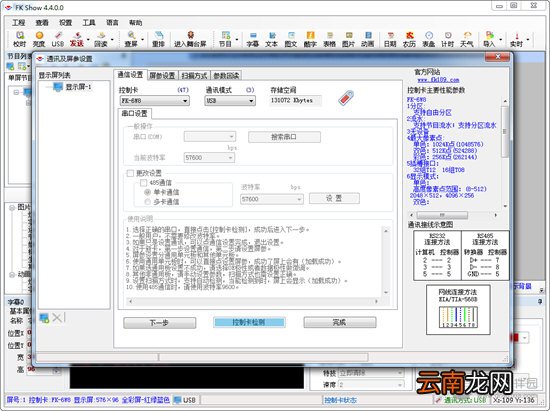Select the 单卡通信 radio button
550x411 pixels.
(148, 192)
